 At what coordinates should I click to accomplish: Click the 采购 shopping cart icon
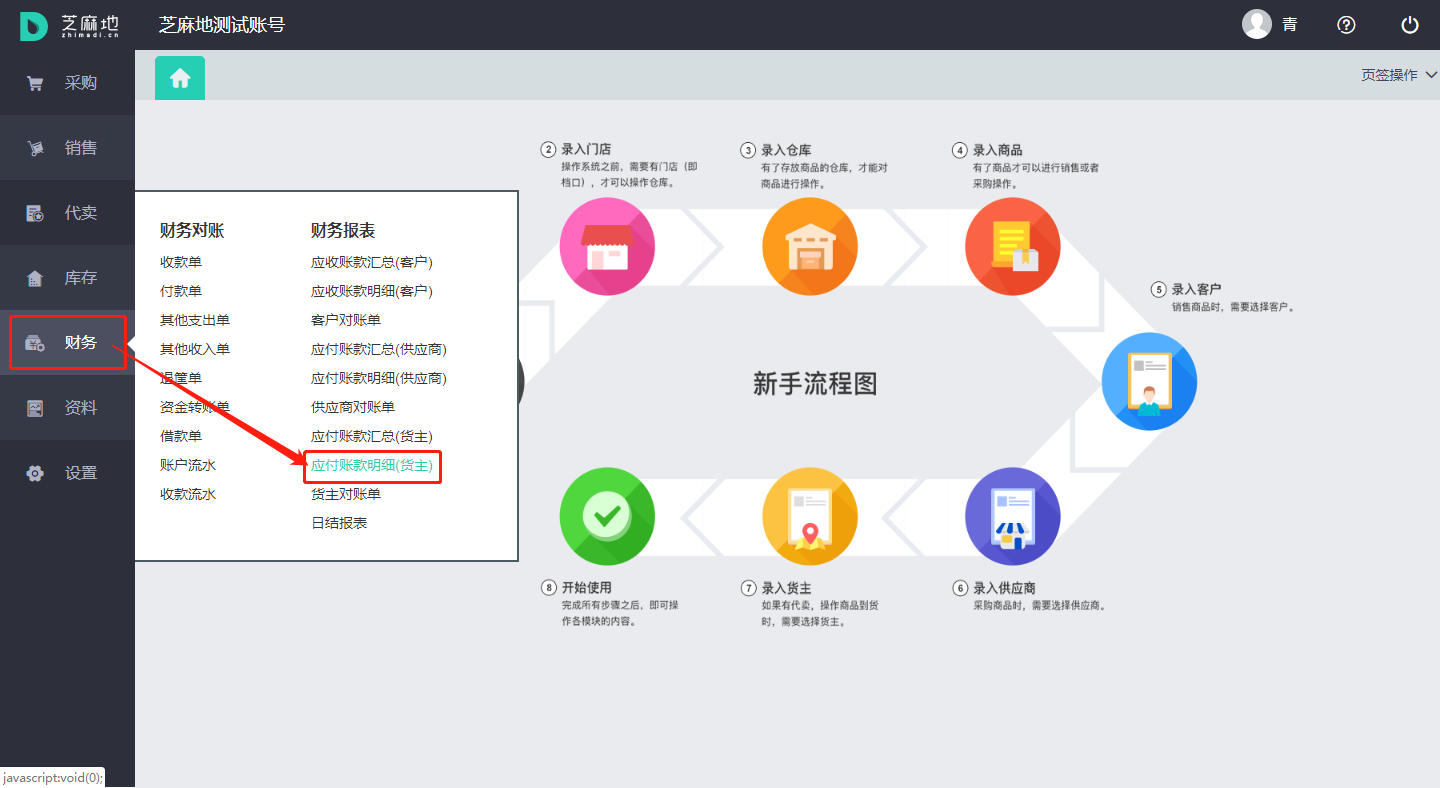35,84
